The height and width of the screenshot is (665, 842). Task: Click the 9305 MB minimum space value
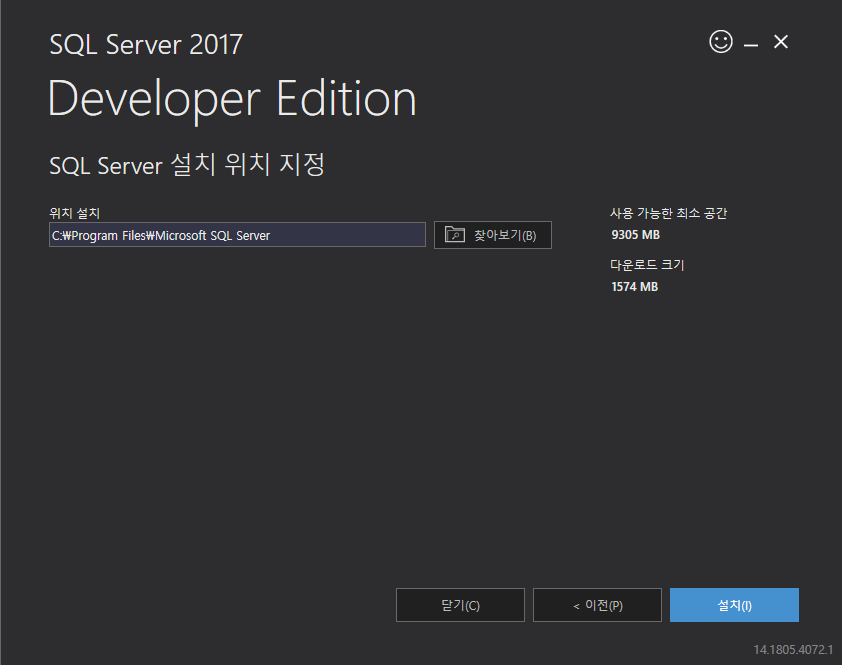click(x=635, y=235)
